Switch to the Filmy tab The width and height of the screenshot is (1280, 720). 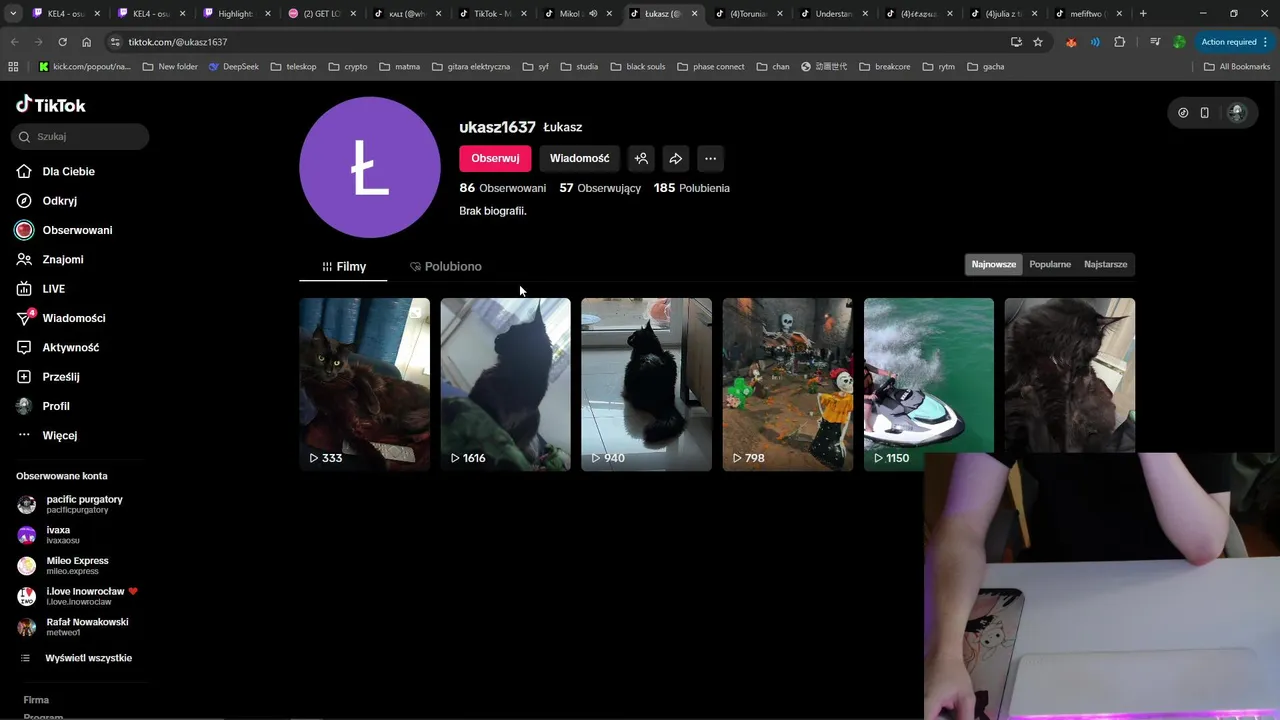tap(343, 266)
